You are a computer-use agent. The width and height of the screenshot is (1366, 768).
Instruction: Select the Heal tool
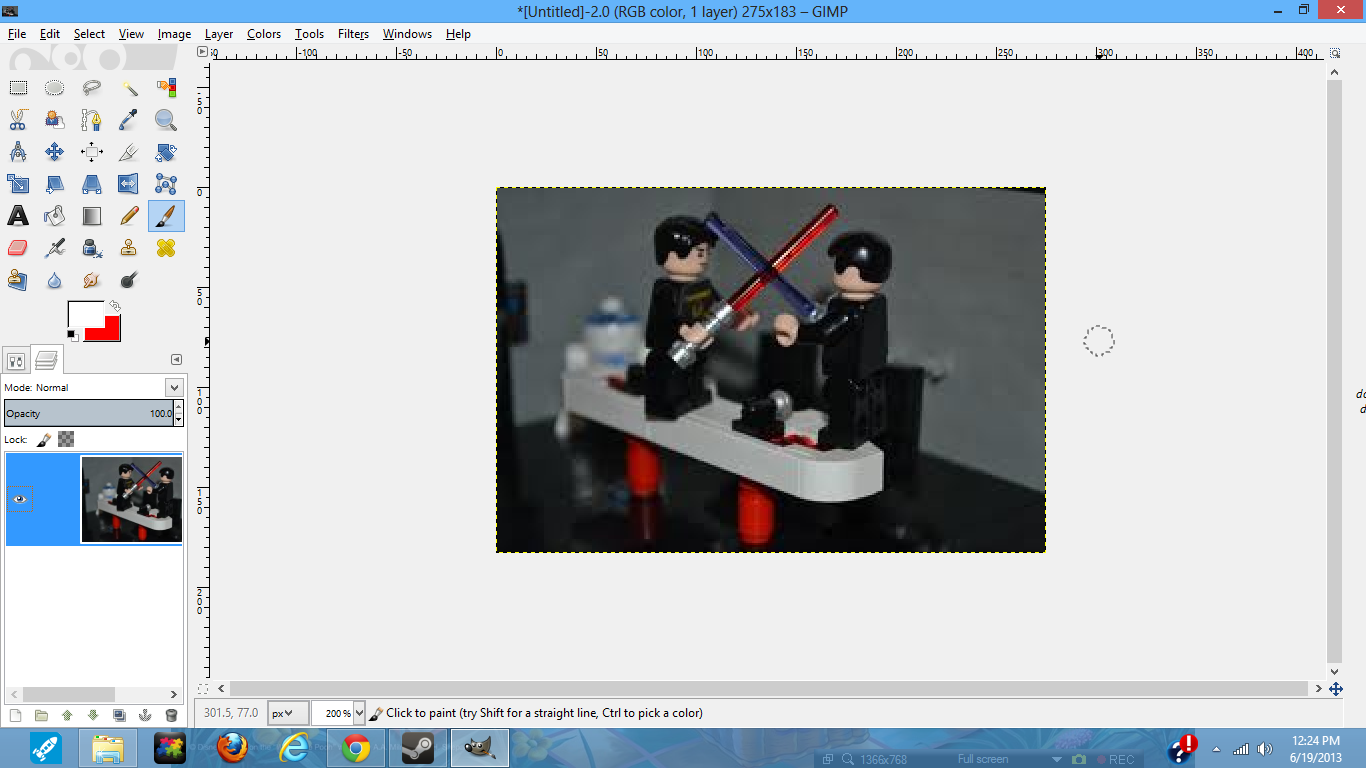click(x=166, y=248)
